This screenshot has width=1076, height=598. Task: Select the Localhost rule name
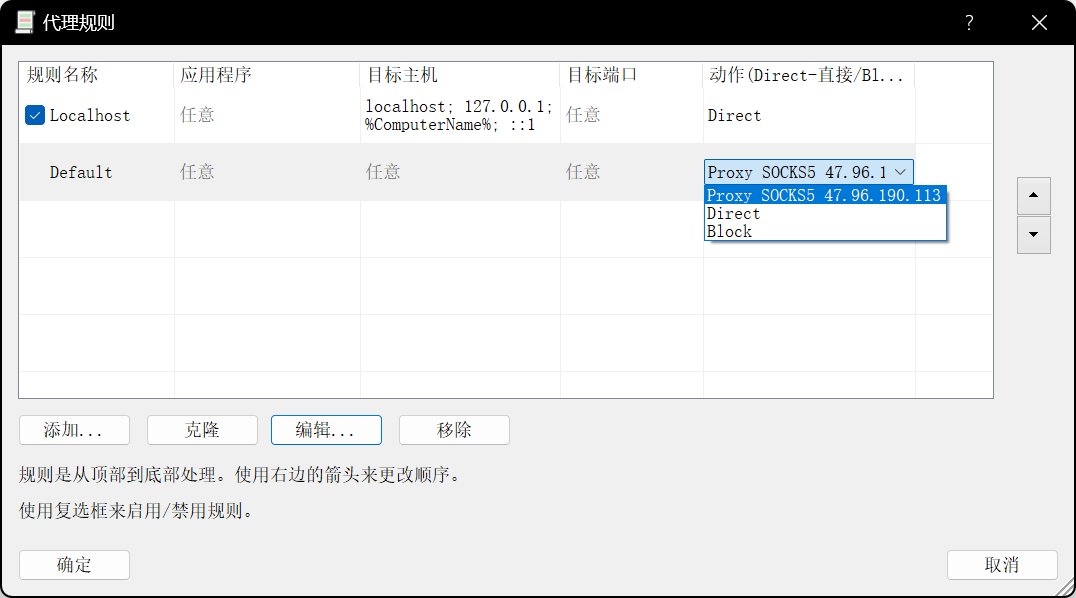point(90,115)
